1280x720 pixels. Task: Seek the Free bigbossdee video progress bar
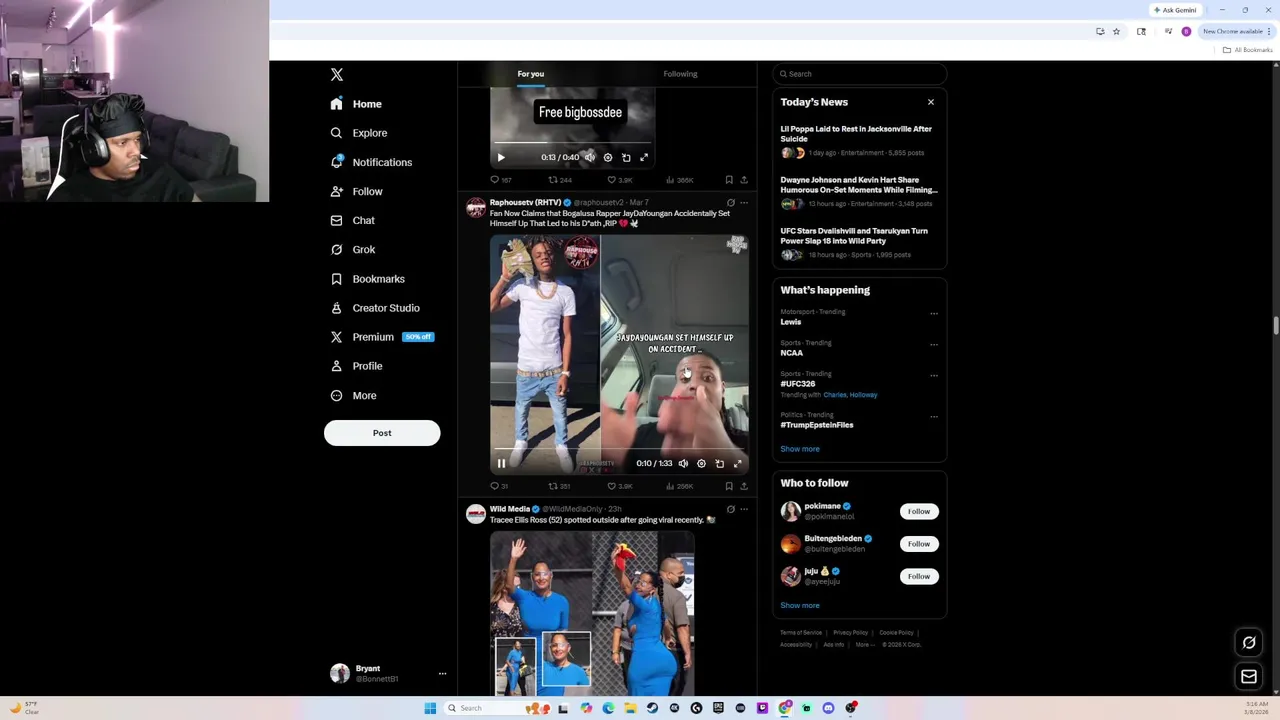point(572,143)
